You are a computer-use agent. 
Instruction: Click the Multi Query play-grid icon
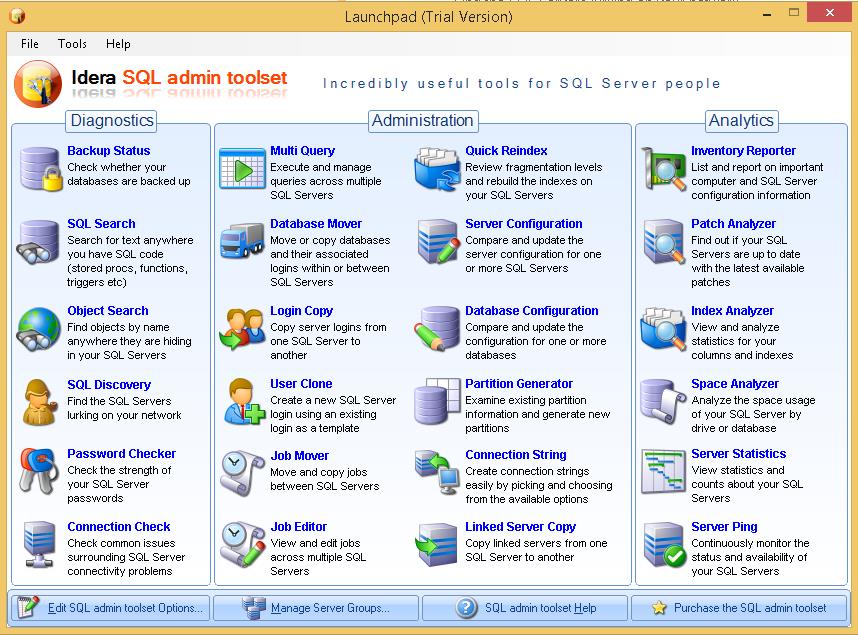pyautogui.click(x=242, y=169)
